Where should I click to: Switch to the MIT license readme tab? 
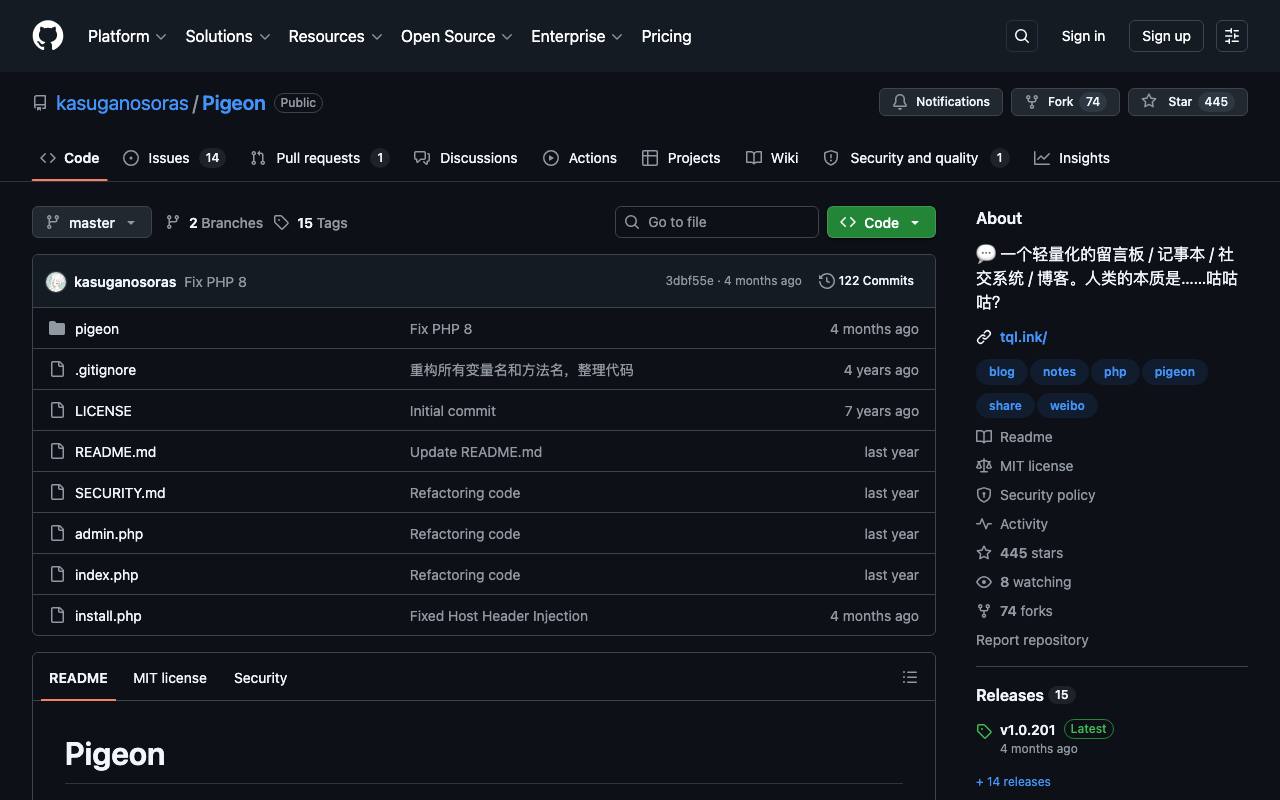click(170, 678)
